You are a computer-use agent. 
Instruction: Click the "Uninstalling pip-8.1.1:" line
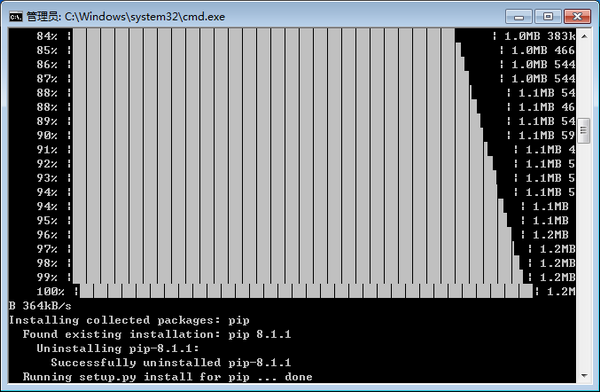click(x=118, y=348)
